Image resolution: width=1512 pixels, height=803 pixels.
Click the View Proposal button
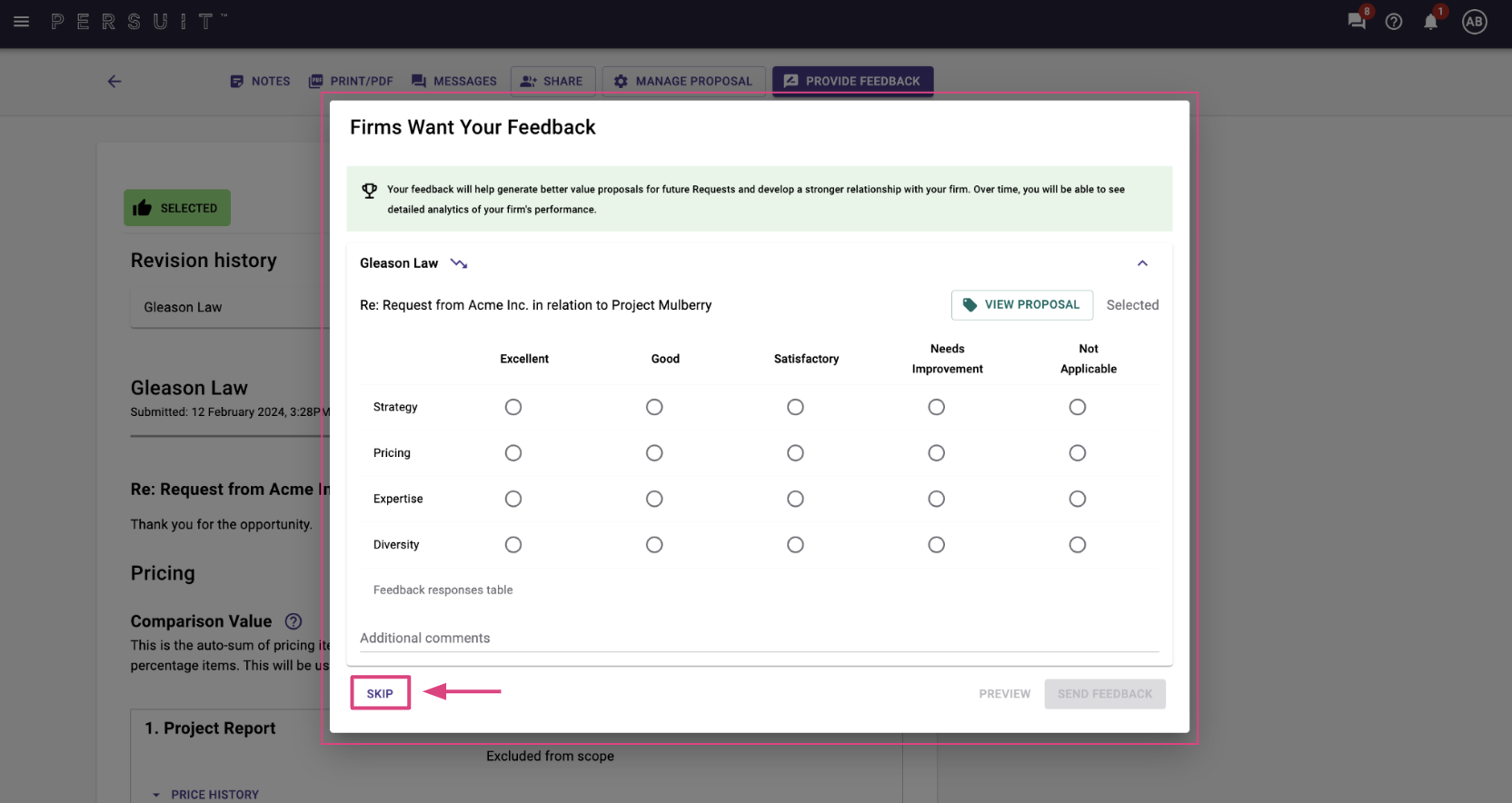(x=1022, y=305)
